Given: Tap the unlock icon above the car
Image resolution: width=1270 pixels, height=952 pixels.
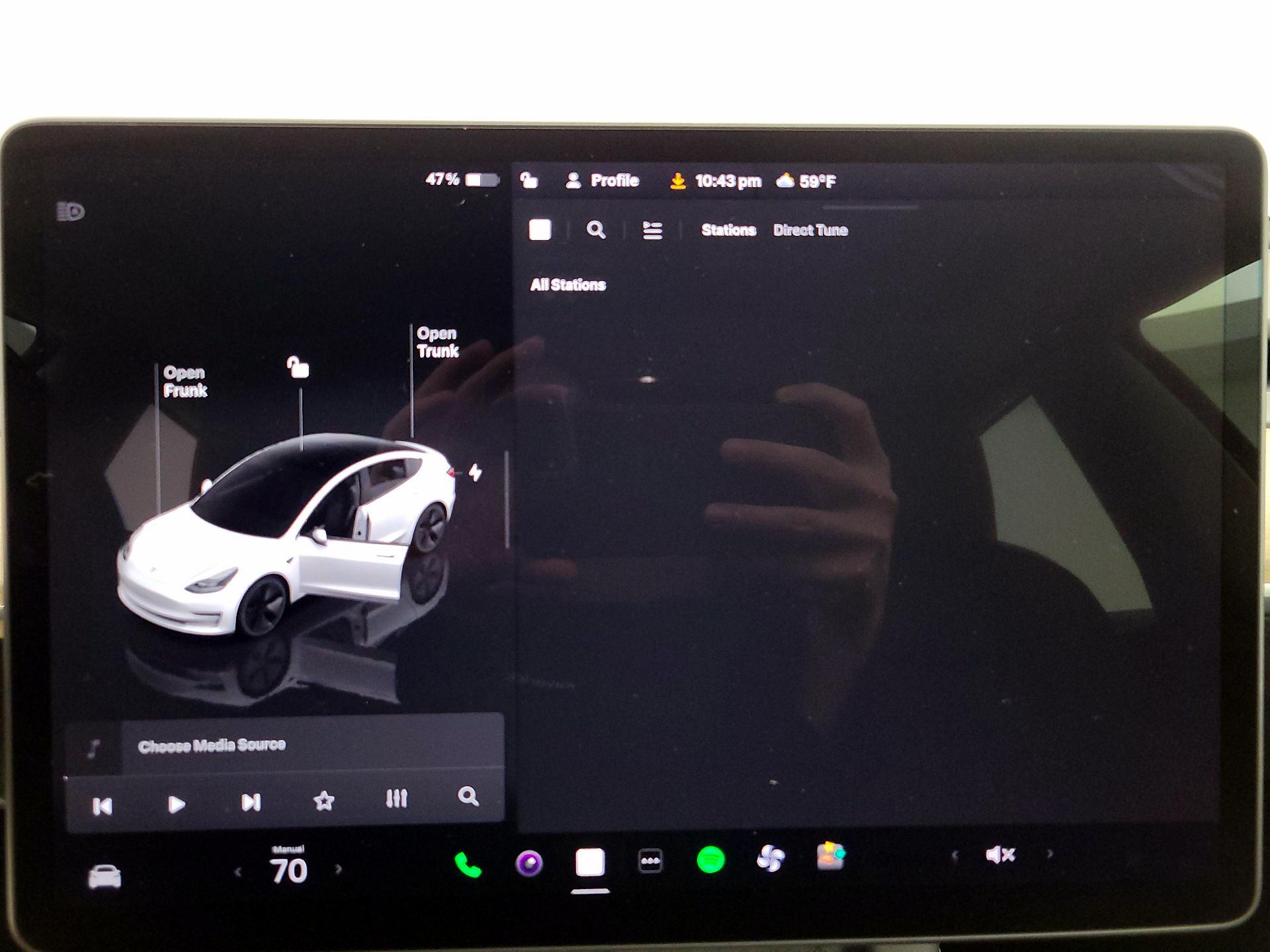Looking at the screenshot, I should (x=299, y=369).
